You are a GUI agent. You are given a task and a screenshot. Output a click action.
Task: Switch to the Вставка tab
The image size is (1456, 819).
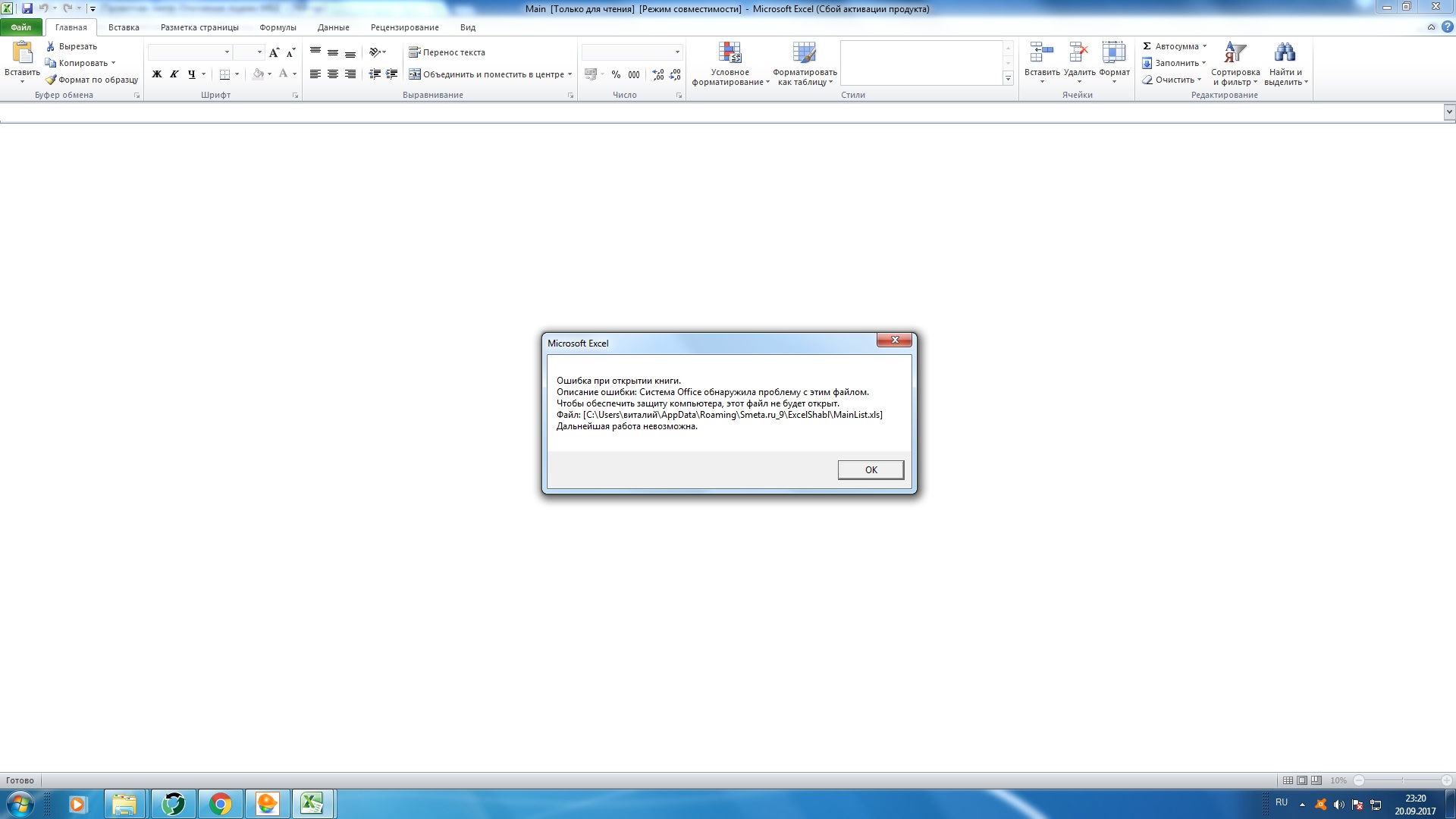(124, 27)
